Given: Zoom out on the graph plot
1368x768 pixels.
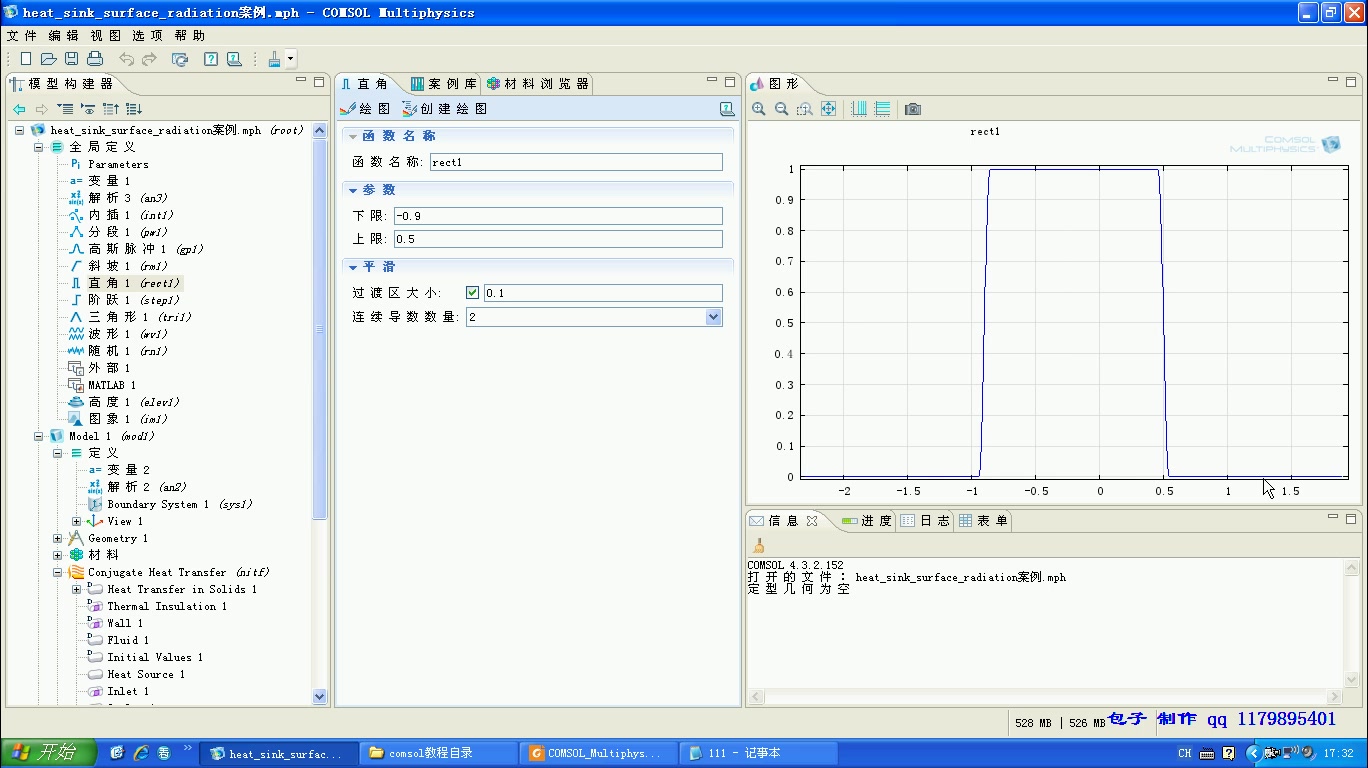Looking at the screenshot, I should coord(782,109).
